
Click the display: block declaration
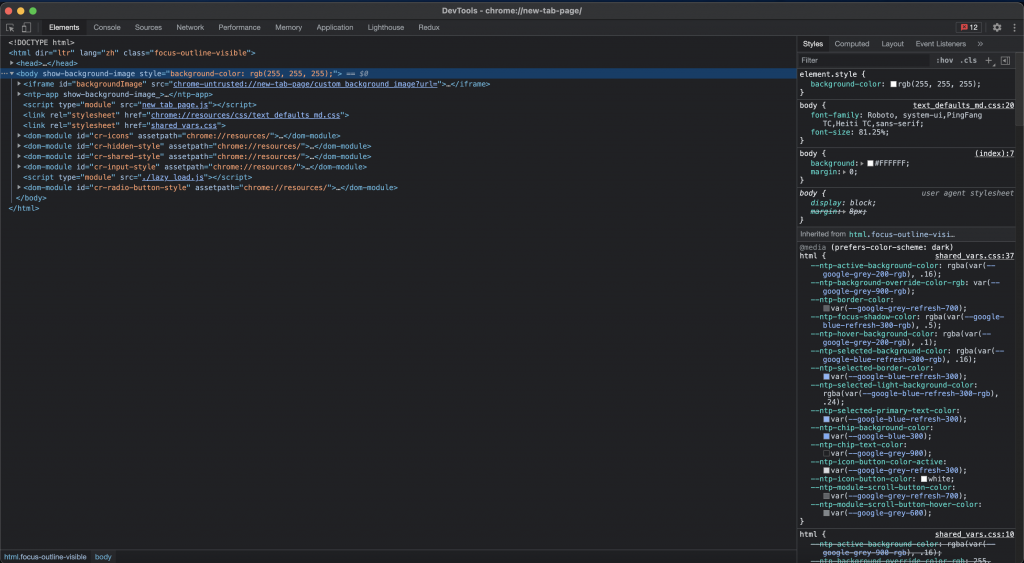click(843, 203)
